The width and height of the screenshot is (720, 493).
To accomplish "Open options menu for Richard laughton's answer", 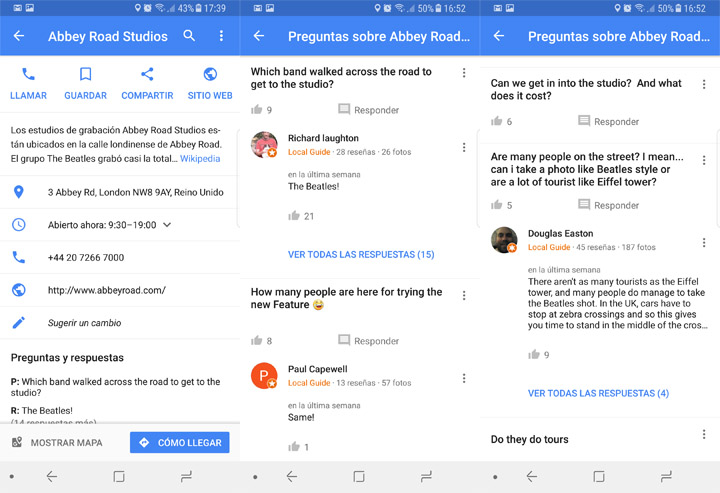I will coord(464,147).
